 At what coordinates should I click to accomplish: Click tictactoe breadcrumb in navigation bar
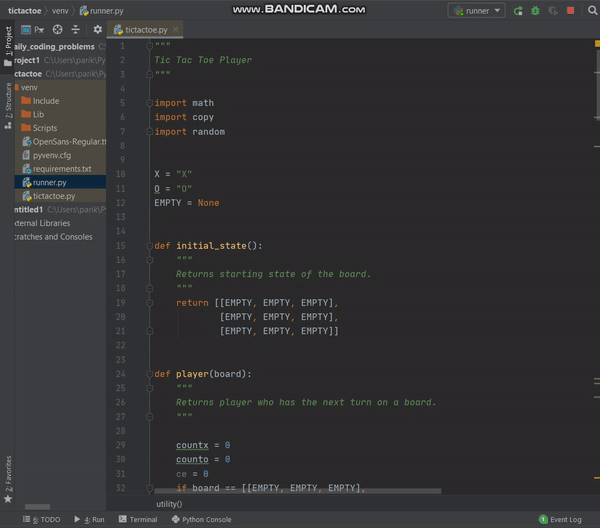(24, 11)
